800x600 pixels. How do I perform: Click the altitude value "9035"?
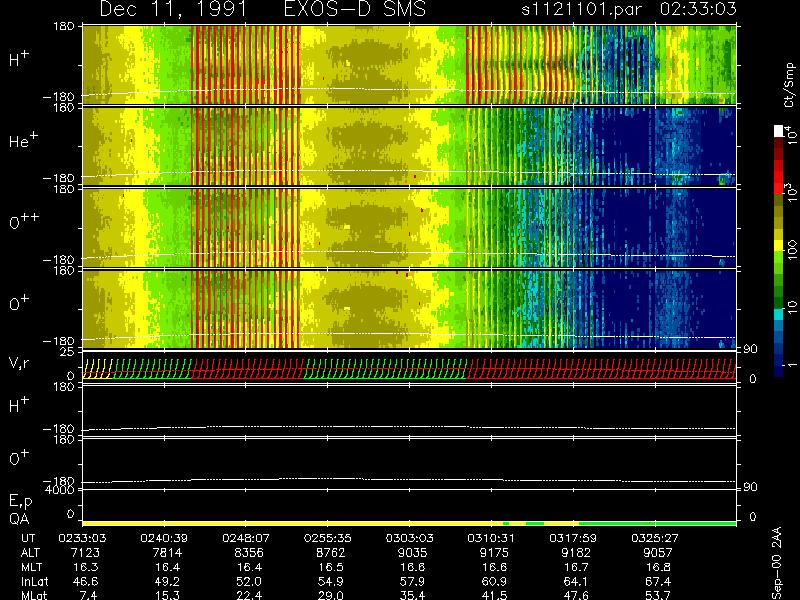click(x=412, y=553)
